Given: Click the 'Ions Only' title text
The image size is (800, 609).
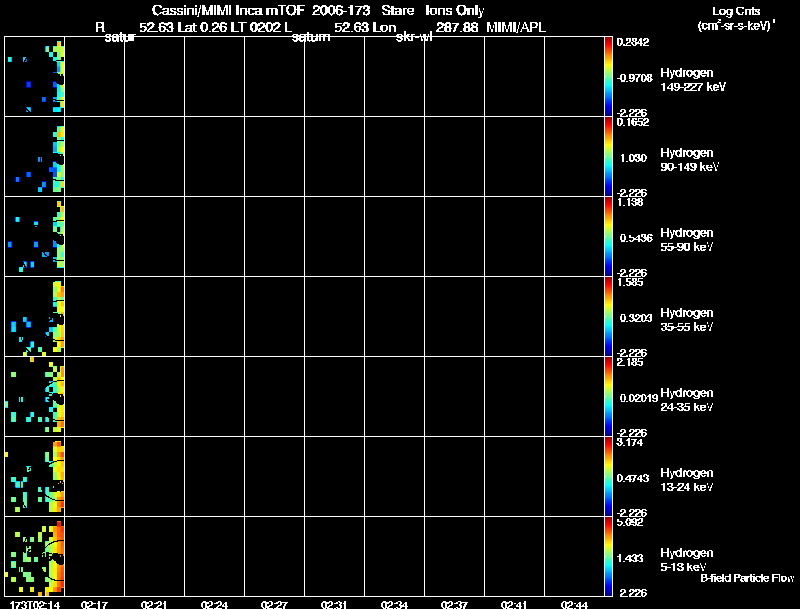Looking at the screenshot, I should coord(455,10).
